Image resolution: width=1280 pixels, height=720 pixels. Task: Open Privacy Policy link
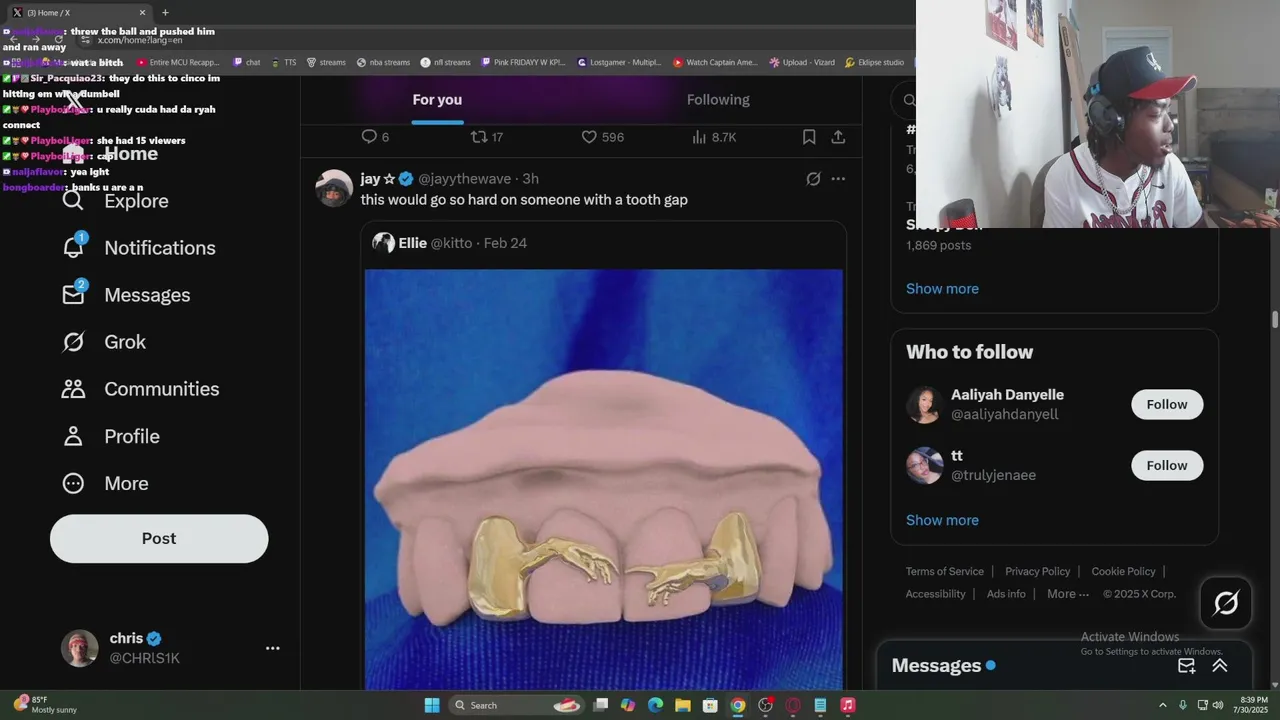(x=1037, y=571)
